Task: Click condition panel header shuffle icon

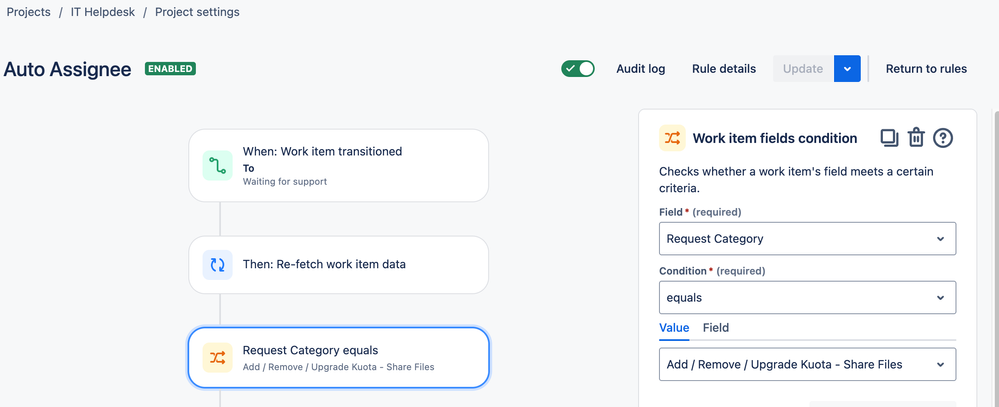Action: pyautogui.click(x=672, y=138)
